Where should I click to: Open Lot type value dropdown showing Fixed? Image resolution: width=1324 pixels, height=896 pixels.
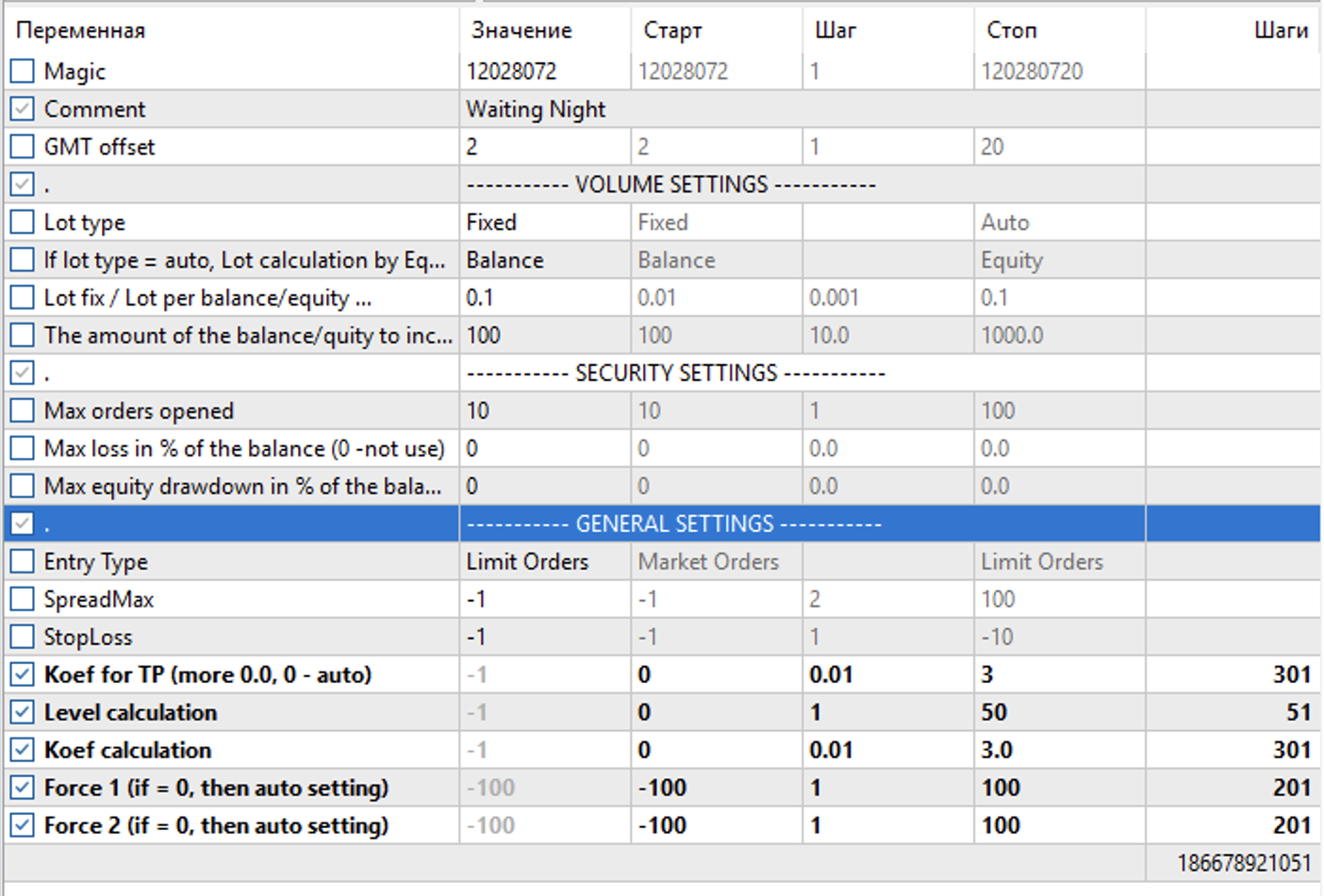tap(545, 222)
